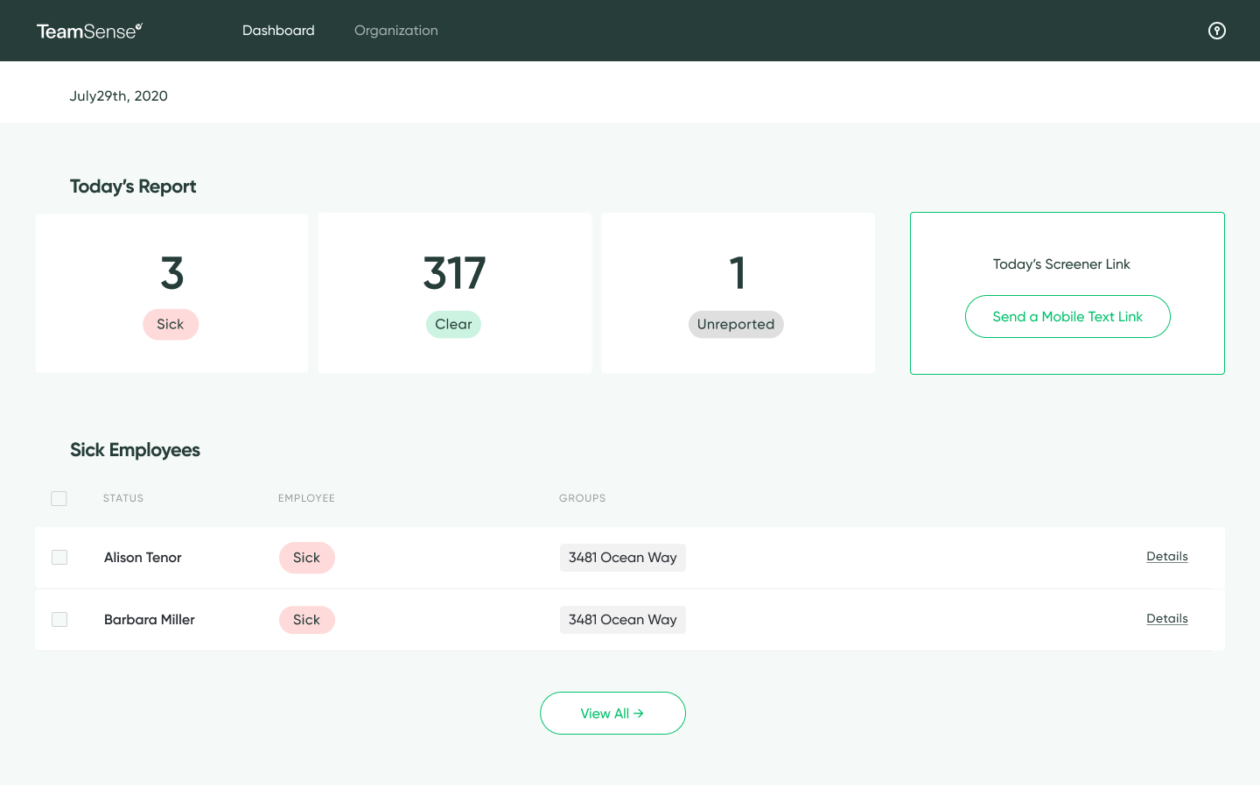Click the date July29th, 2020
Image resolution: width=1260 pixels, height=788 pixels.
(118, 97)
